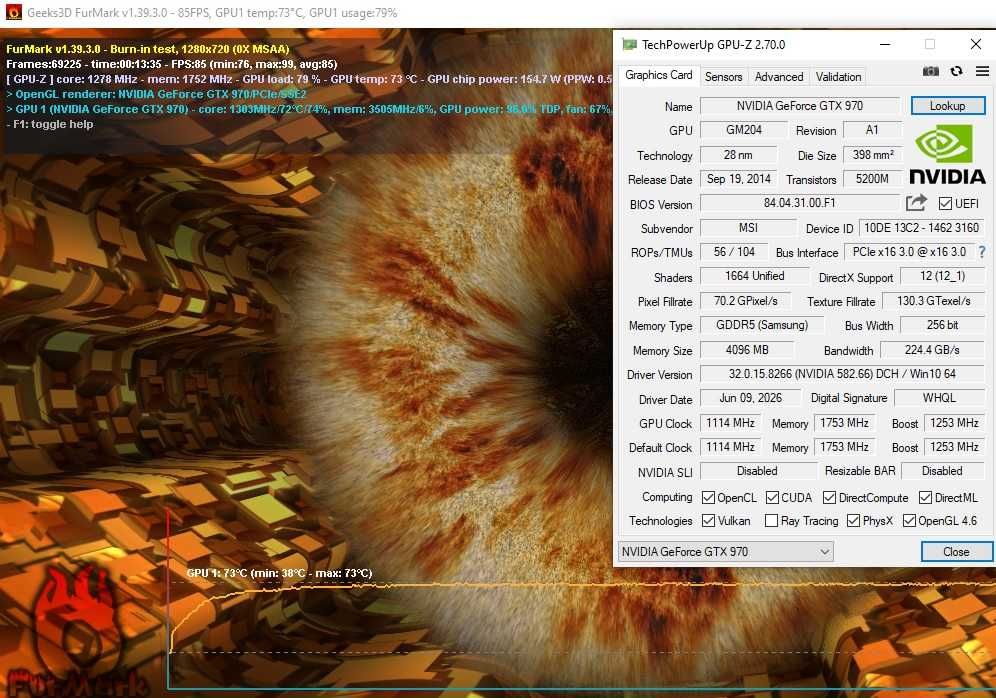Image resolution: width=996 pixels, height=698 pixels.
Task: Toggle the DirectML checkbox
Action: [x=925, y=497]
